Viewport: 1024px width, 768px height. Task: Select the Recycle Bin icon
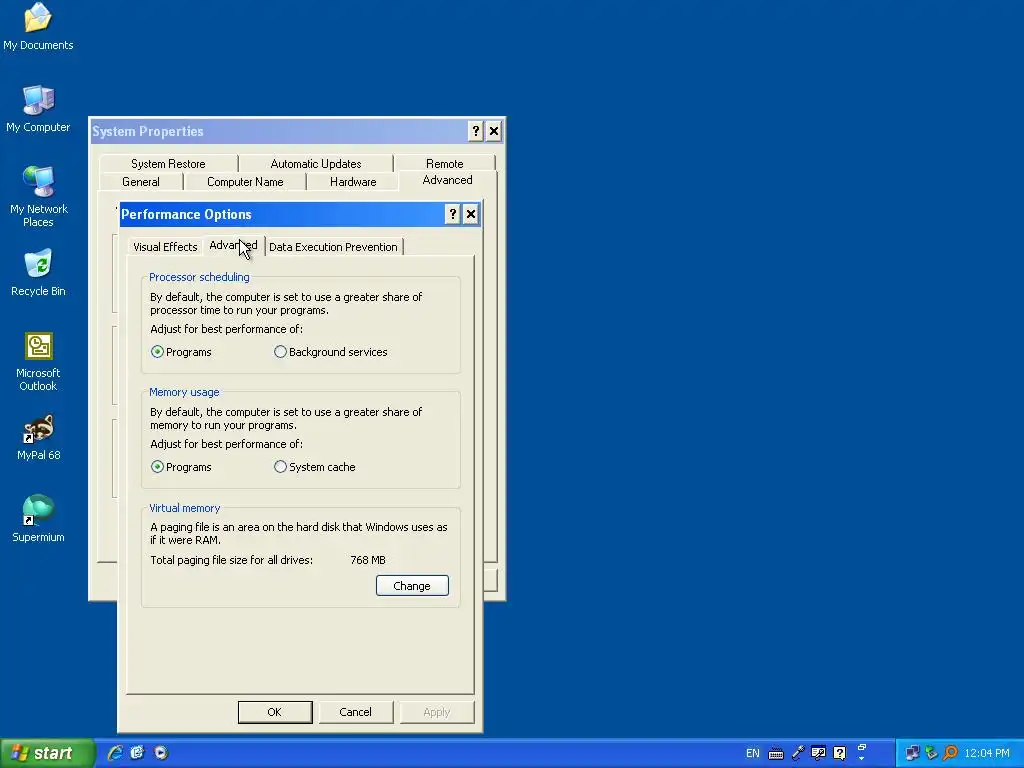[x=38, y=272]
